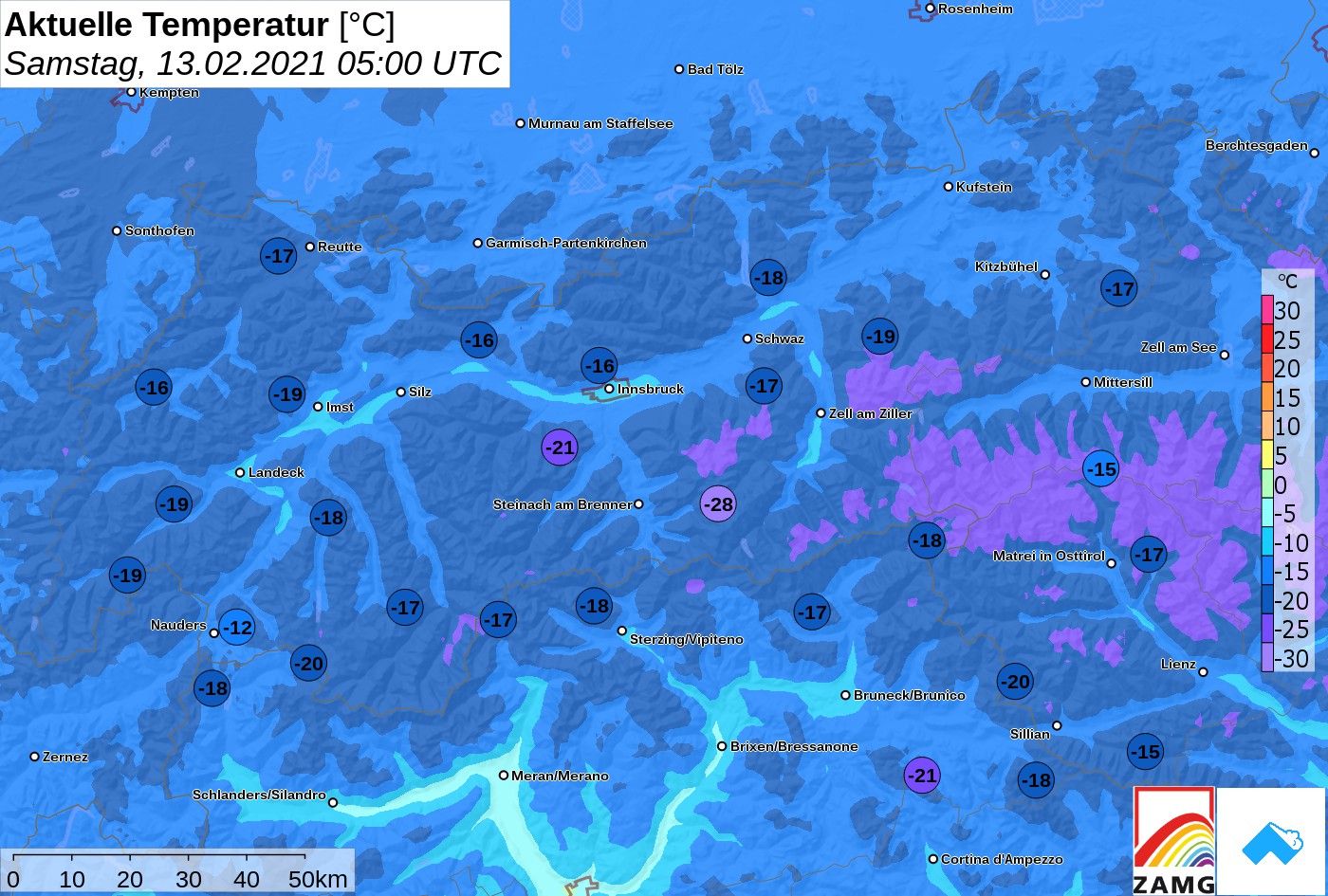
Task: Click the Bruneck/Brunico label
Action: coord(910,695)
